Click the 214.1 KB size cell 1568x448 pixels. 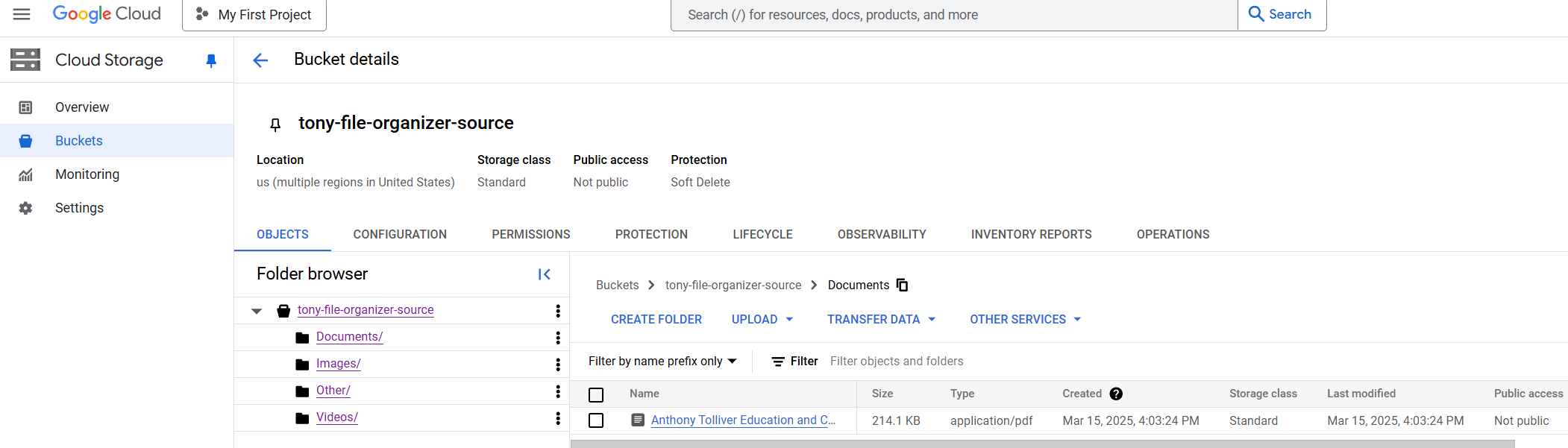pos(896,420)
